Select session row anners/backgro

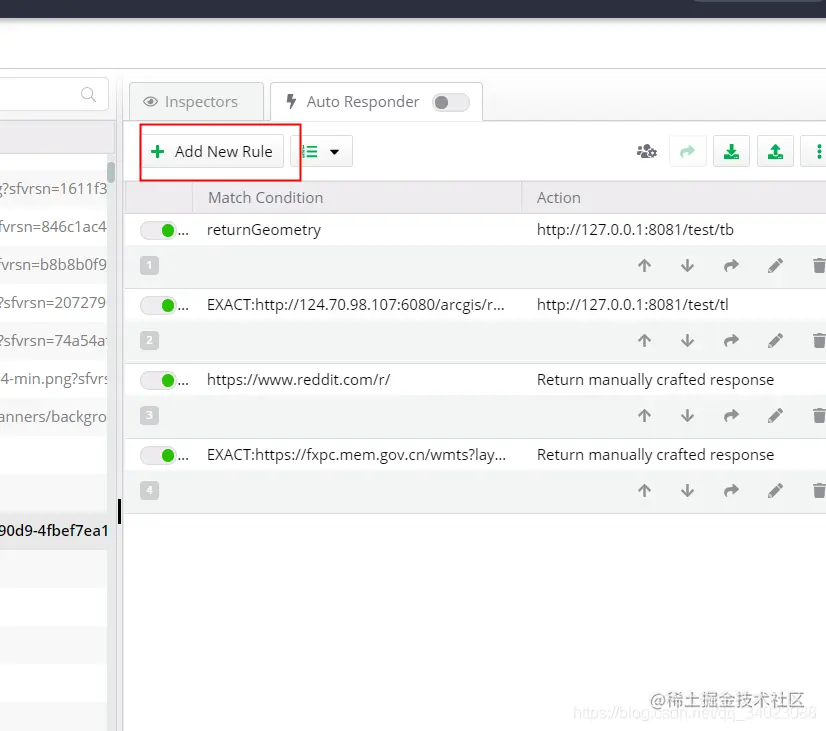53,417
